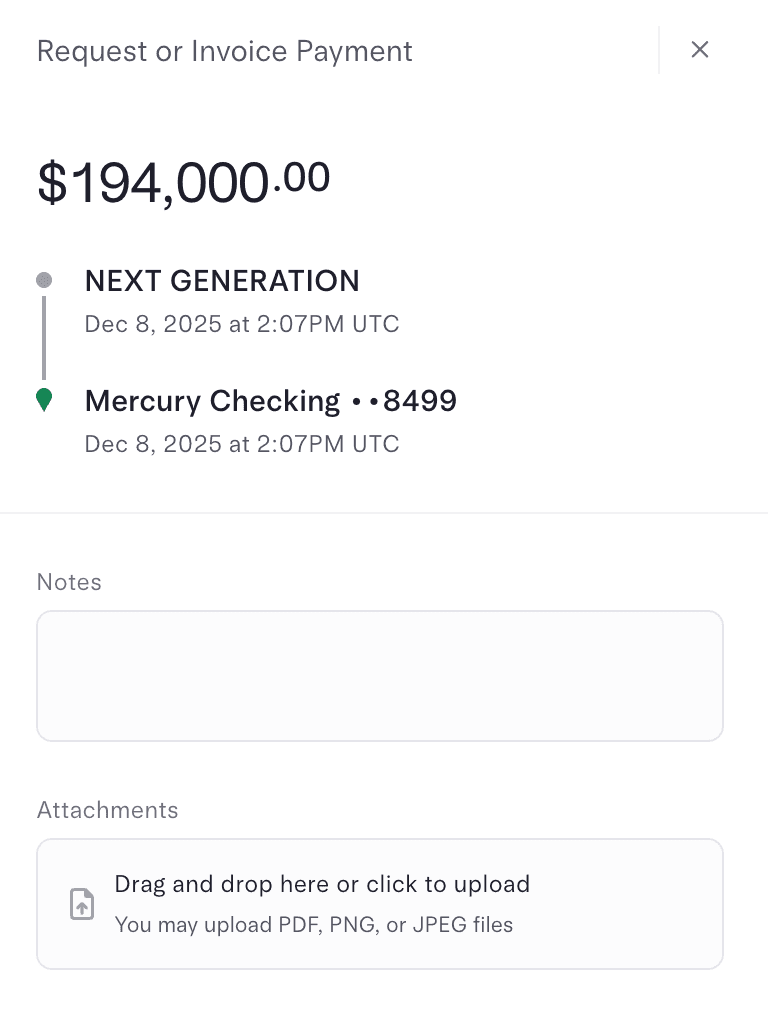
Task: Click the vertical timeline connector line
Action: (x=44, y=337)
